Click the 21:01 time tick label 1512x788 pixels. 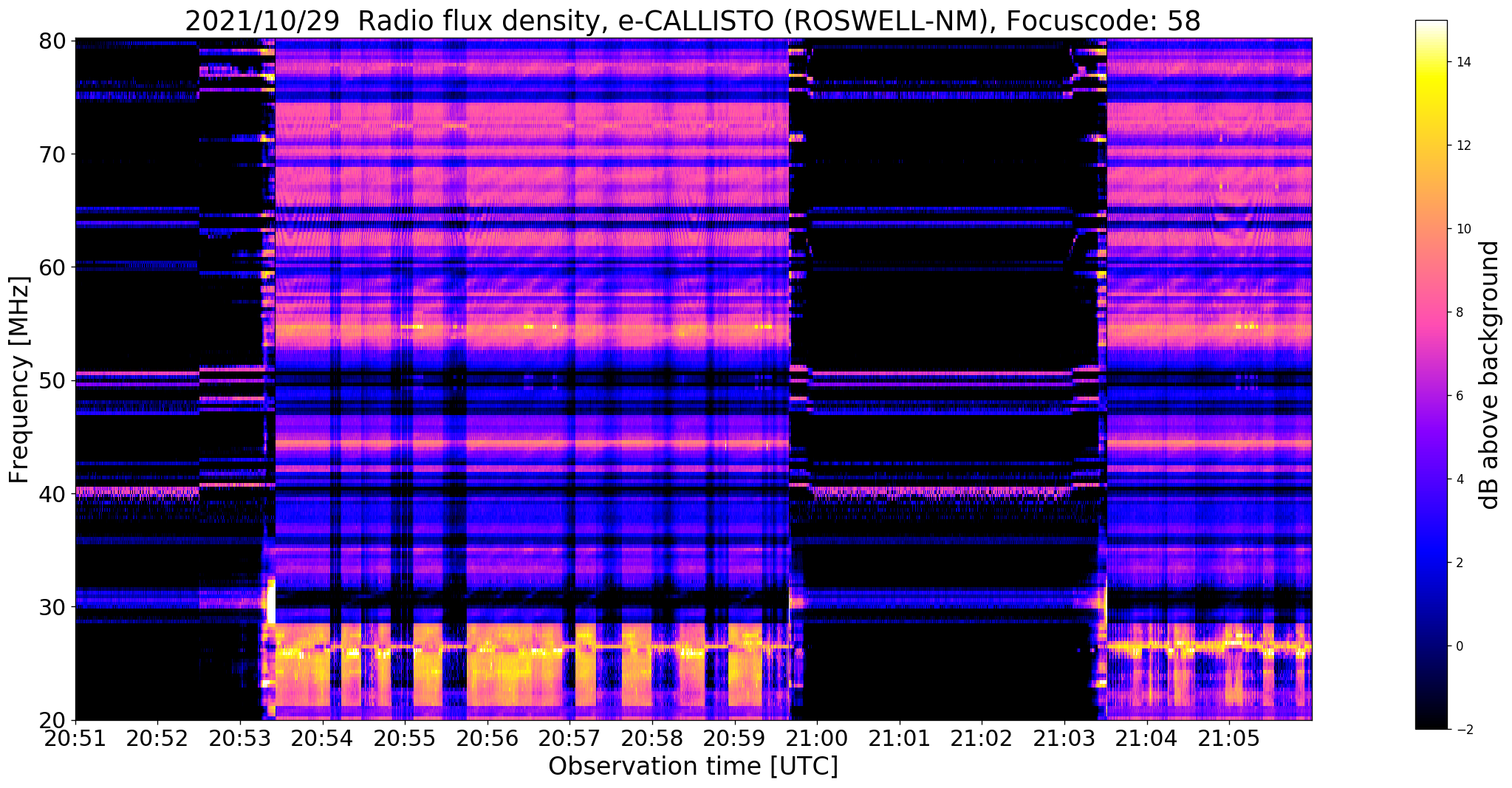(900, 738)
